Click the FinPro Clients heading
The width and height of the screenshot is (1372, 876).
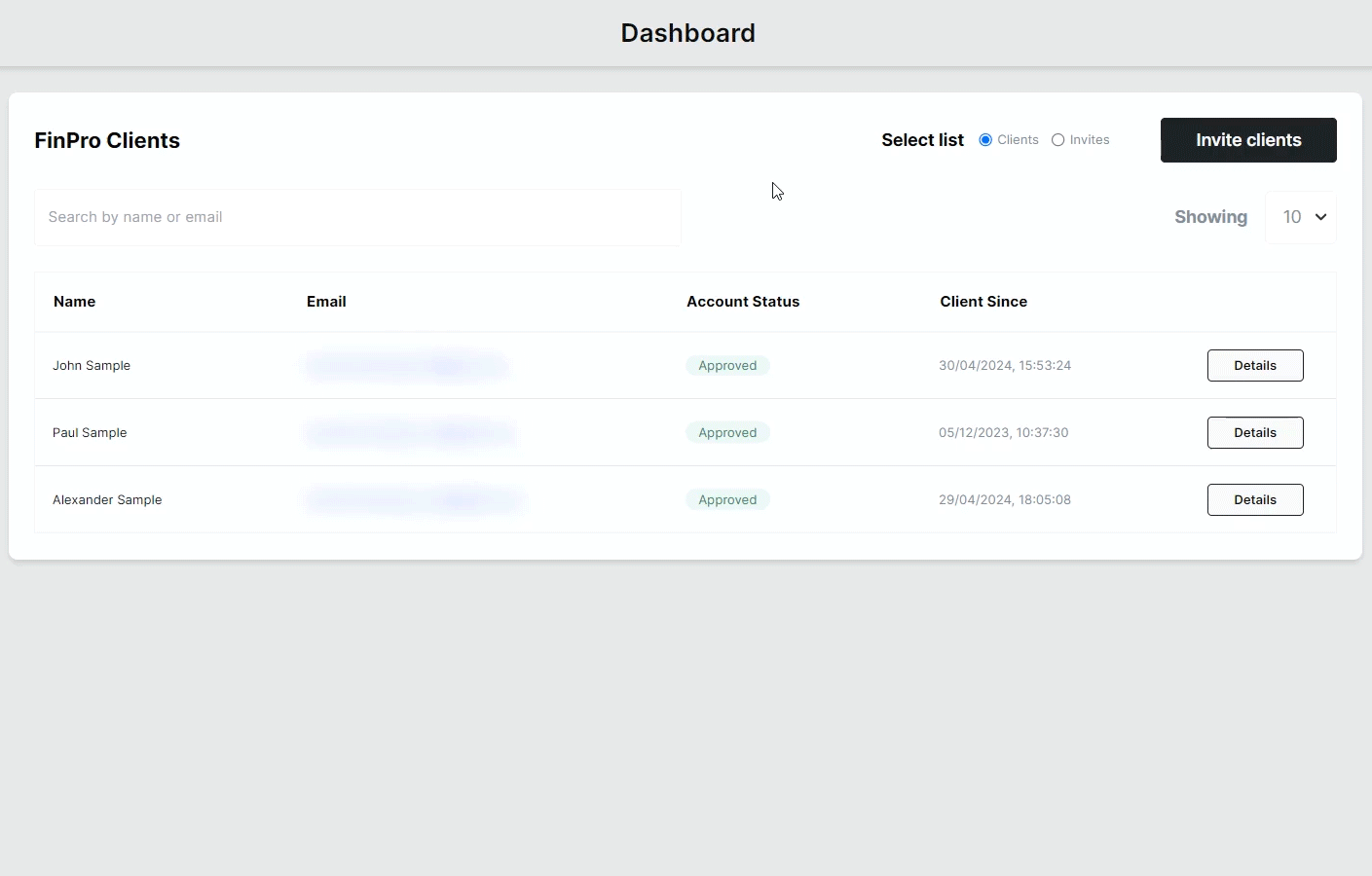[107, 140]
